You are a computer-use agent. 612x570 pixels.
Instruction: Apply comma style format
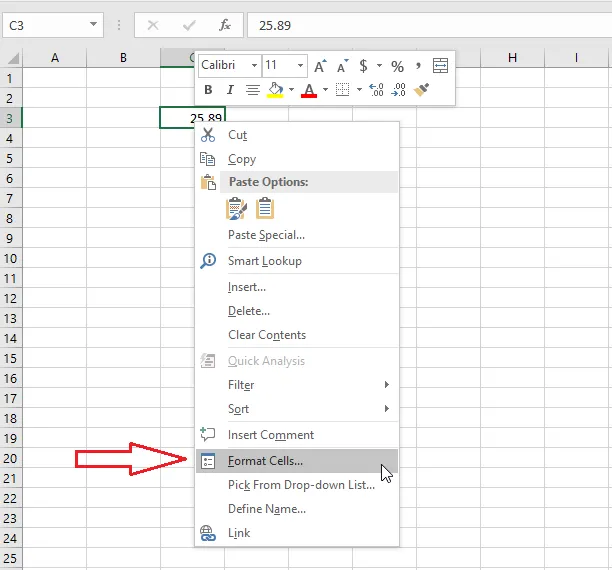(x=418, y=65)
